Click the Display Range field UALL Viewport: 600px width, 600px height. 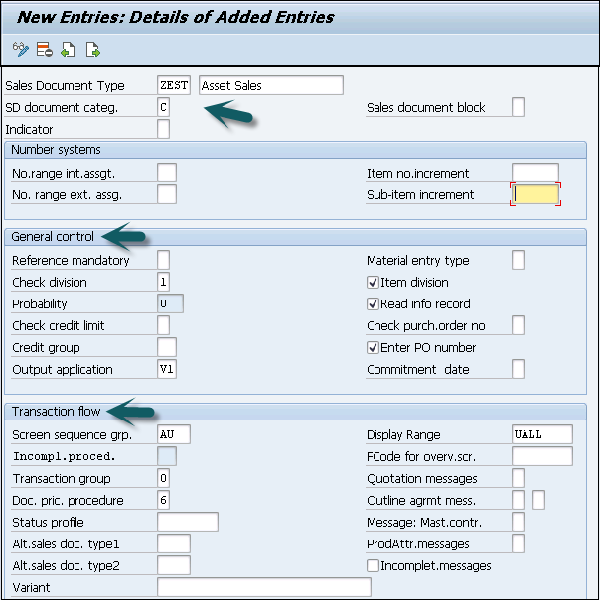pyautogui.click(x=541, y=435)
